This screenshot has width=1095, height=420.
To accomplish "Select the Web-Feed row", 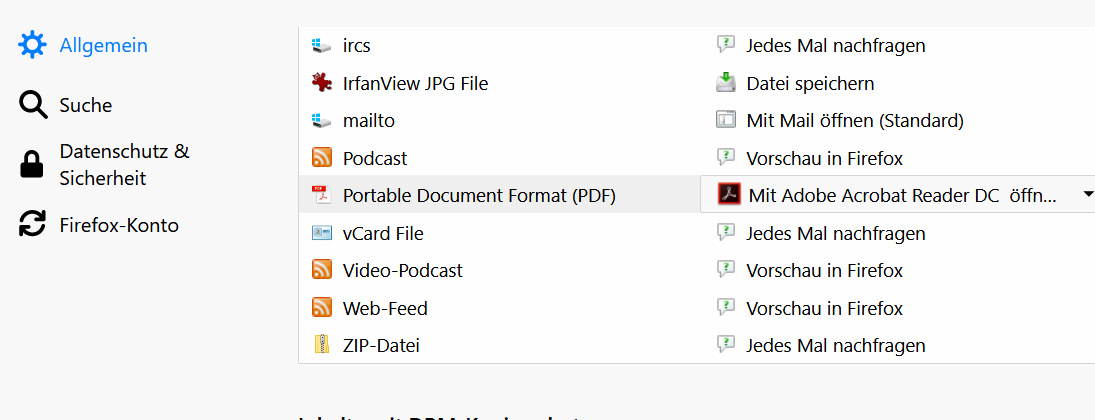I will click(385, 308).
